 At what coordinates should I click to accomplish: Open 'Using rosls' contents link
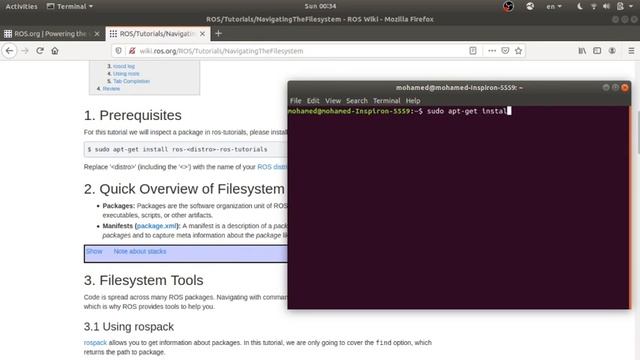126,74
